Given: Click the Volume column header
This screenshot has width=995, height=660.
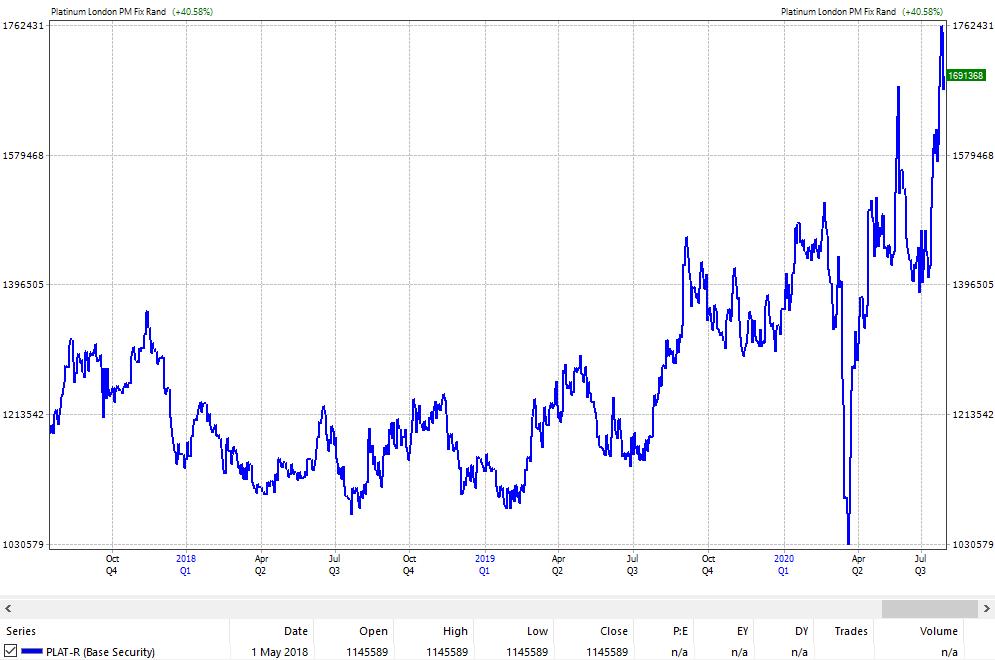Looking at the screenshot, I should 938,631.
